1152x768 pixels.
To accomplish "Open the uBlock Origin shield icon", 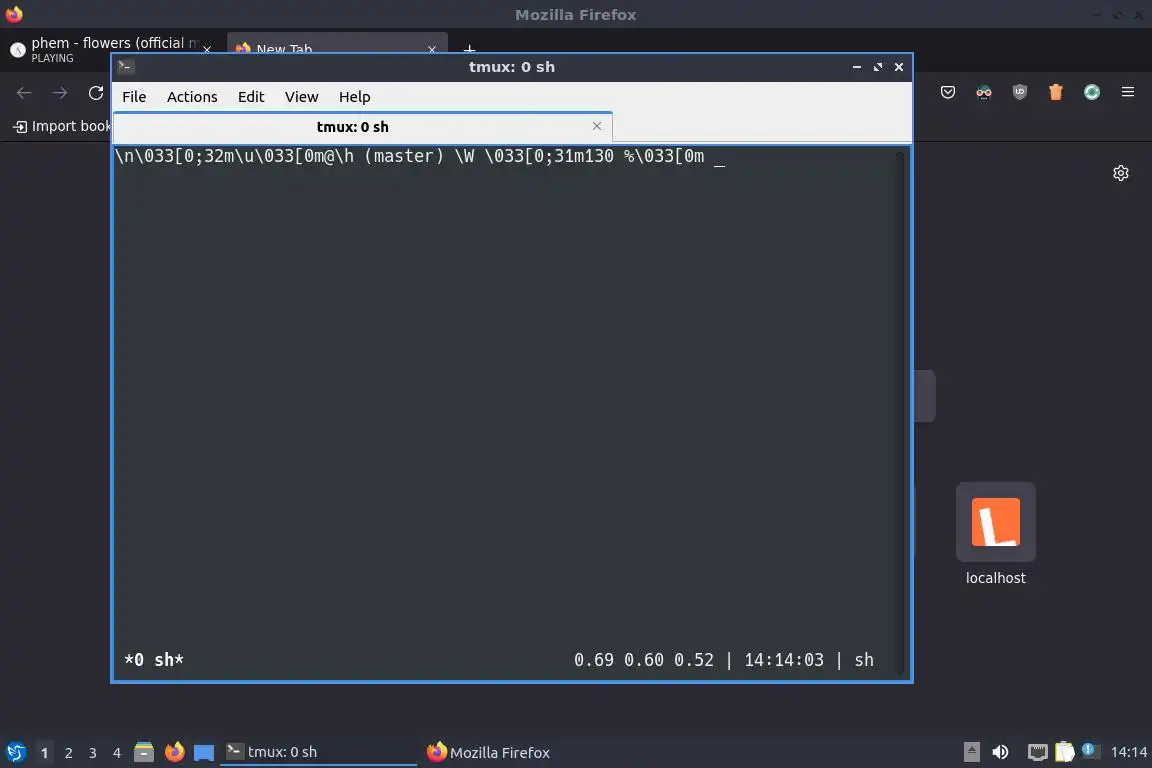I will [x=1020, y=92].
